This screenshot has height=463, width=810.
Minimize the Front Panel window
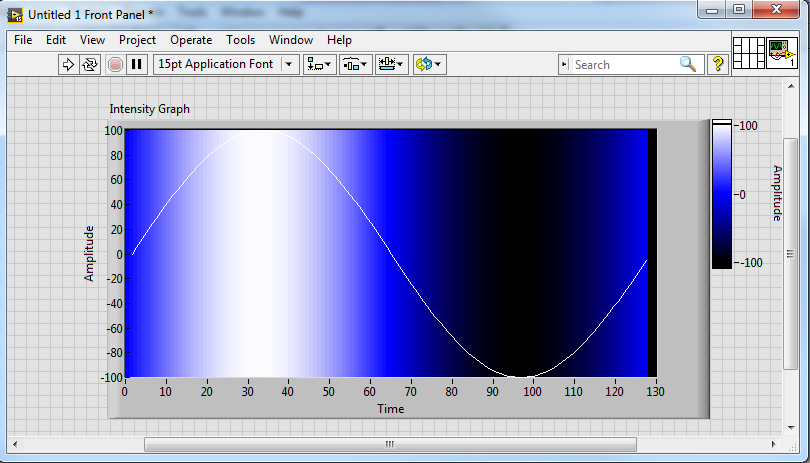point(712,9)
